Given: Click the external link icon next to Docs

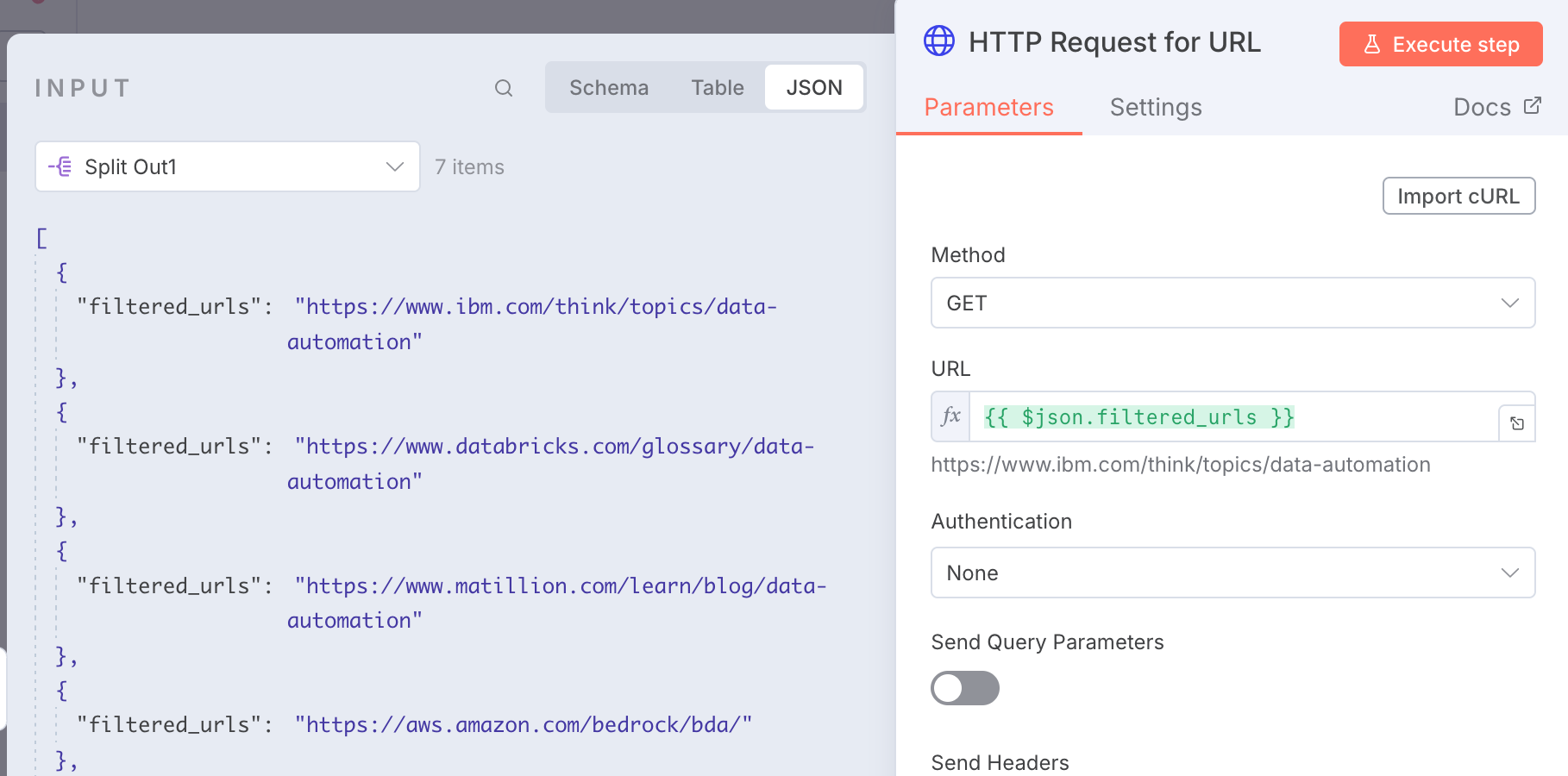Looking at the screenshot, I should pos(1533,106).
